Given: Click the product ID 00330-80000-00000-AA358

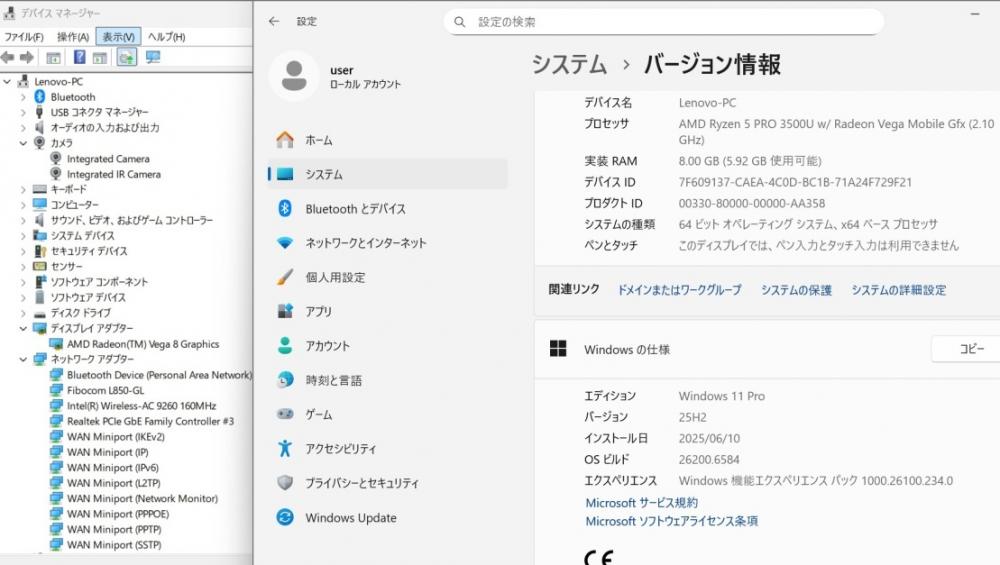Looking at the screenshot, I should (x=752, y=203).
